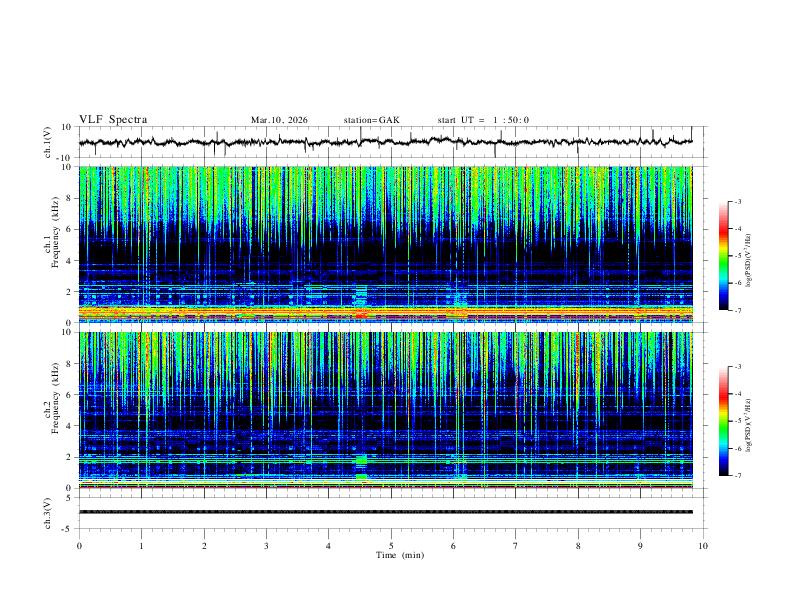The height and width of the screenshot is (612, 792).
Task: Click the ch.1 PSD color scale bar
Action: pyautogui.click(x=723, y=256)
